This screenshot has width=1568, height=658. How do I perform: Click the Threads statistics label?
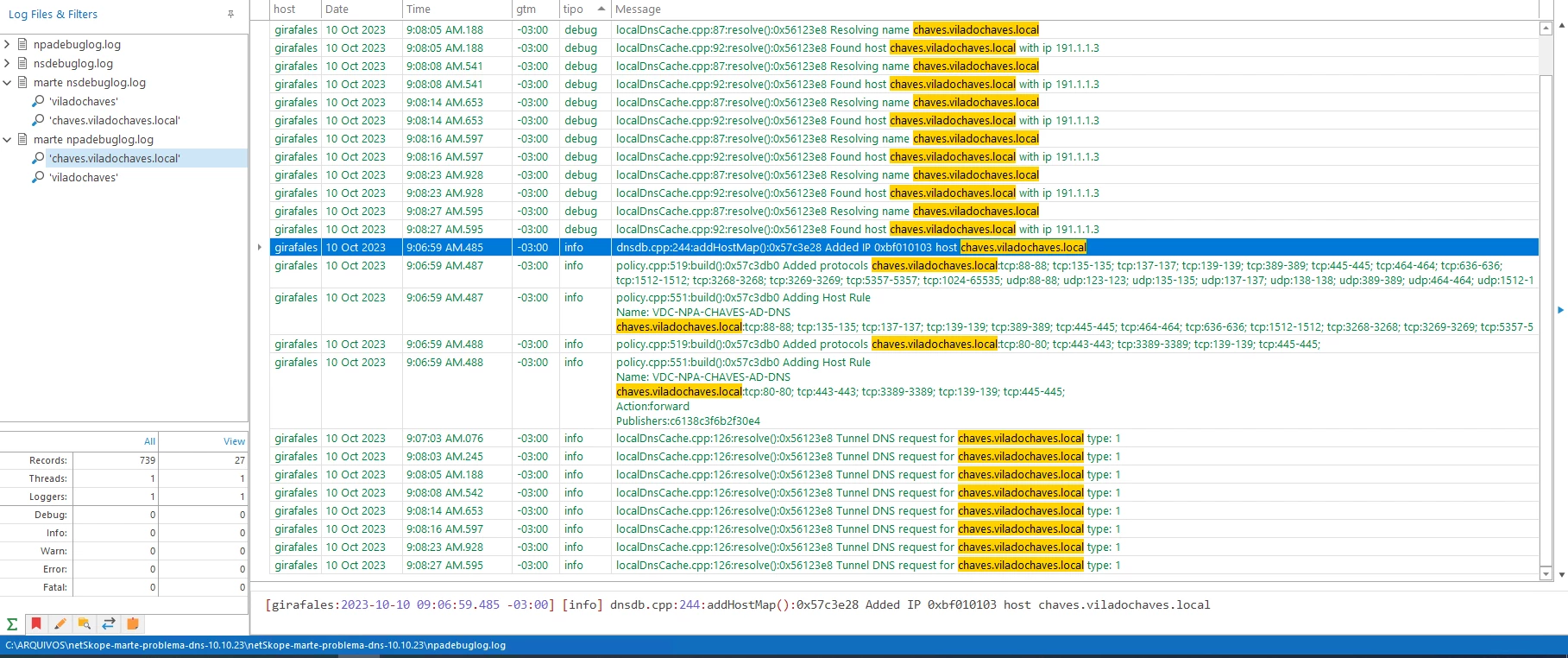point(47,478)
